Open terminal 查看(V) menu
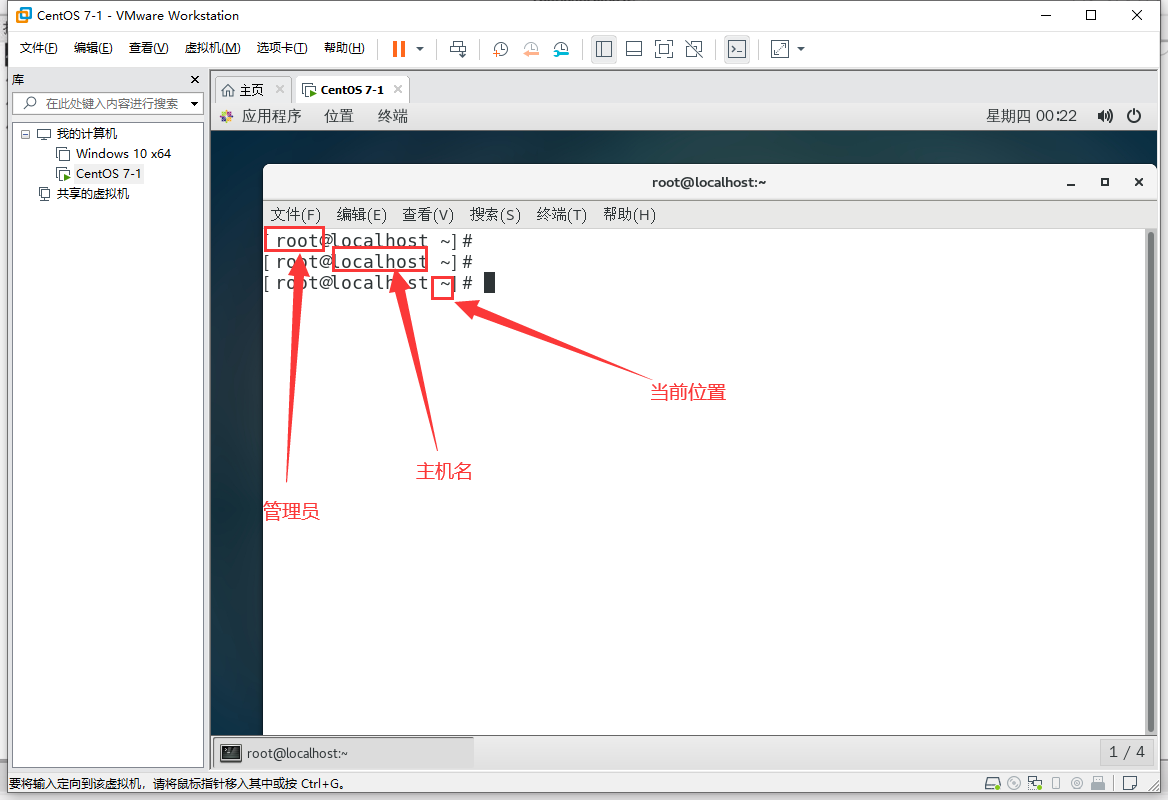The width and height of the screenshot is (1168, 800). click(x=428, y=215)
